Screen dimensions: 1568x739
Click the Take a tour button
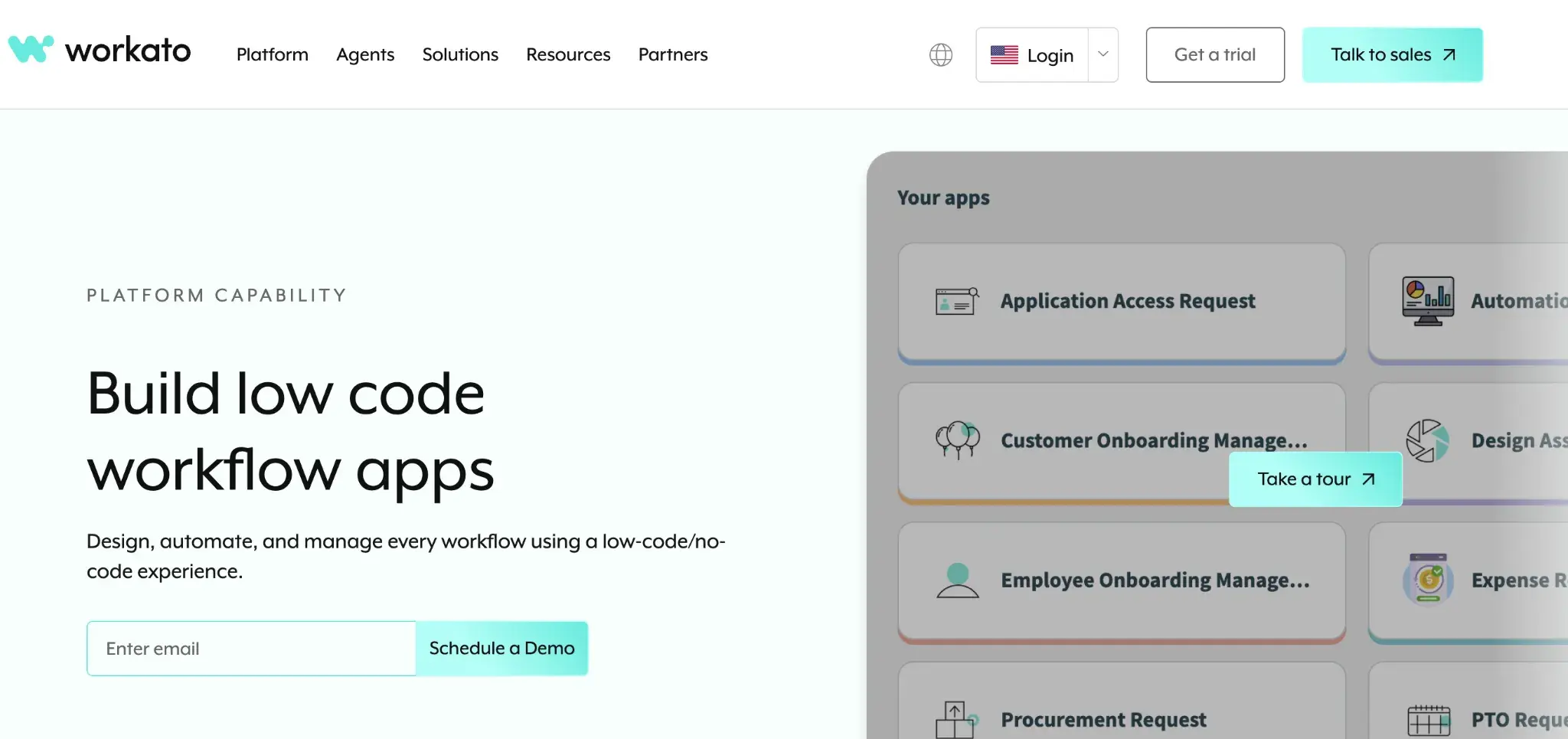[1315, 479]
